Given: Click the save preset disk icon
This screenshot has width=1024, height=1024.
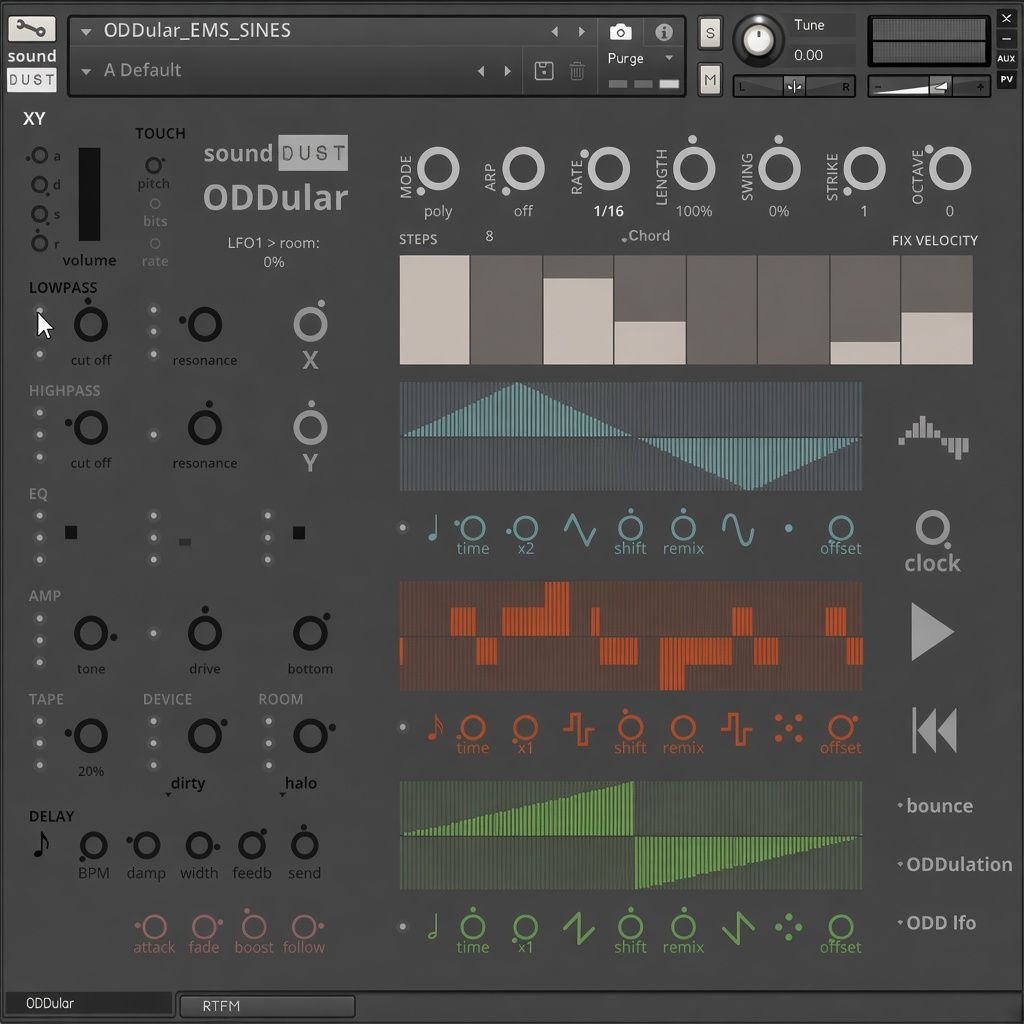Looking at the screenshot, I should [x=543, y=71].
